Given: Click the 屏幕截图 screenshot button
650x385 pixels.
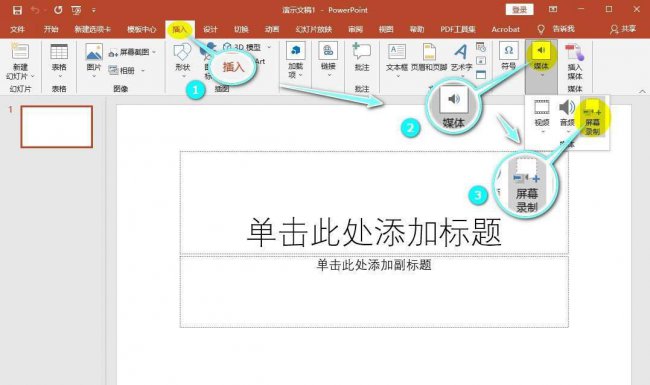Looking at the screenshot, I should pyautogui.click(x=129, y=52).
